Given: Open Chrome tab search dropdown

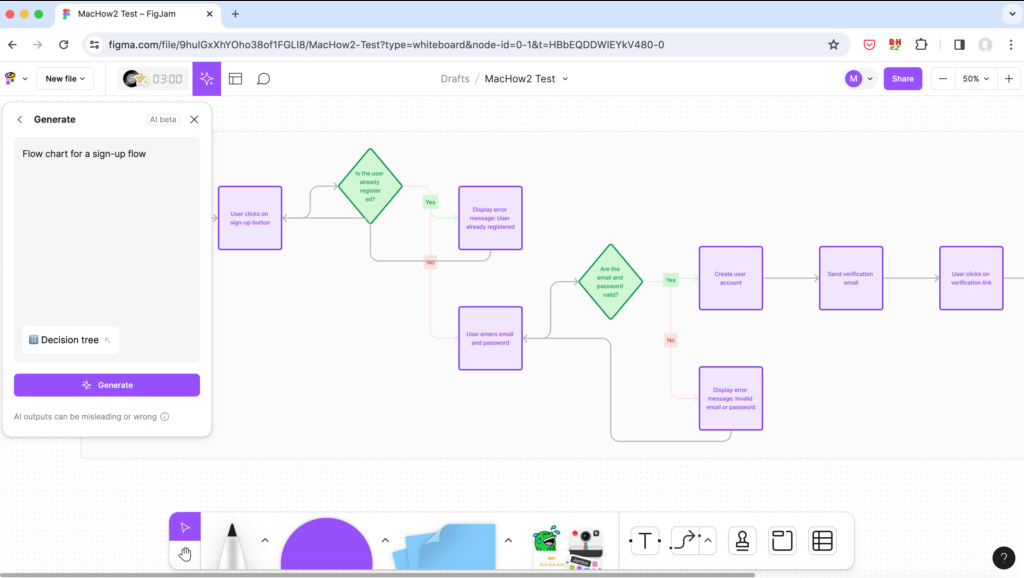Looking at the screenshot, I should pyautogui.click(x=1012, y=13).
